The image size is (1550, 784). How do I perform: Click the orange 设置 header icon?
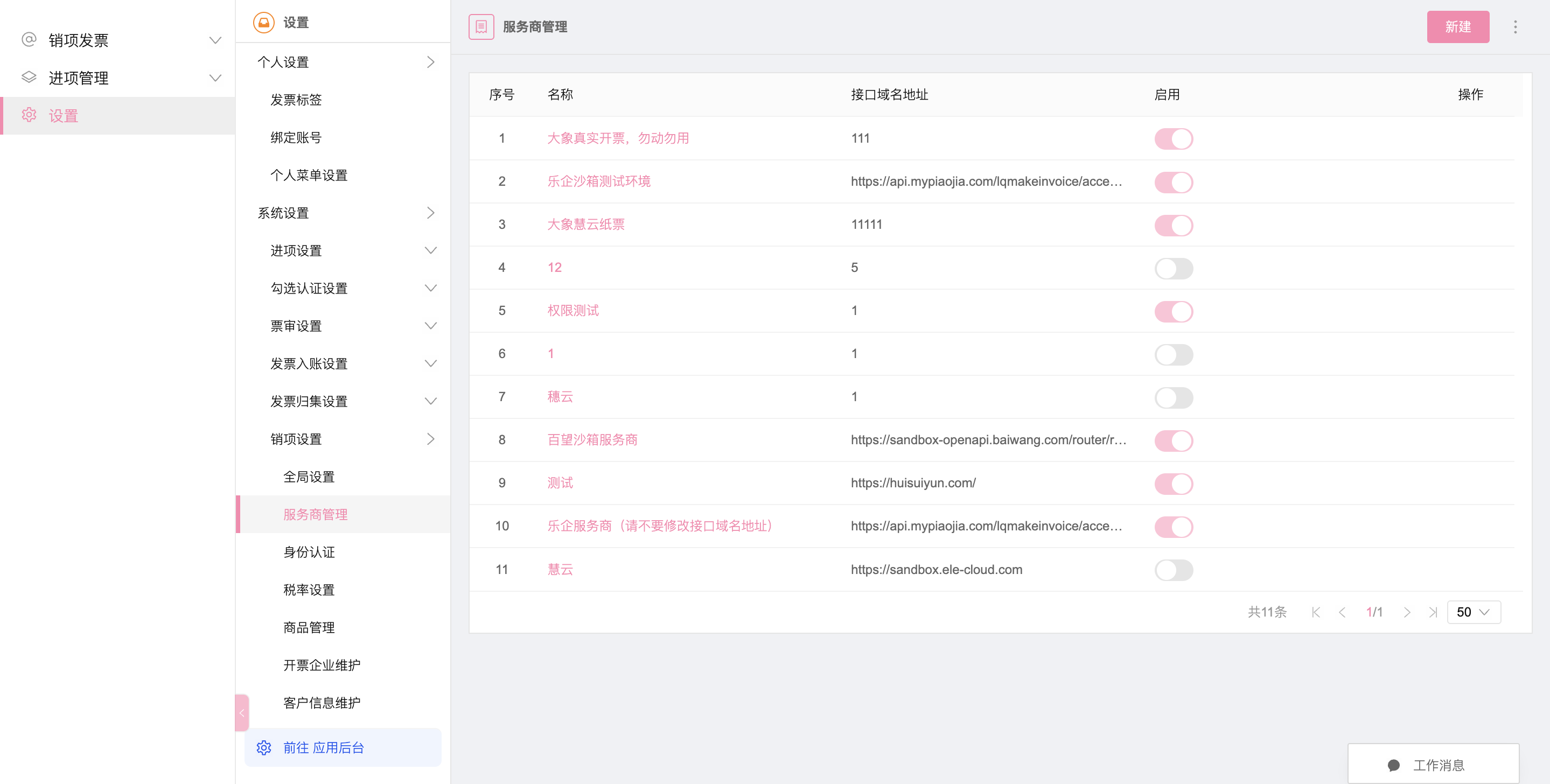pyautogui.click(x=263, y=22)
